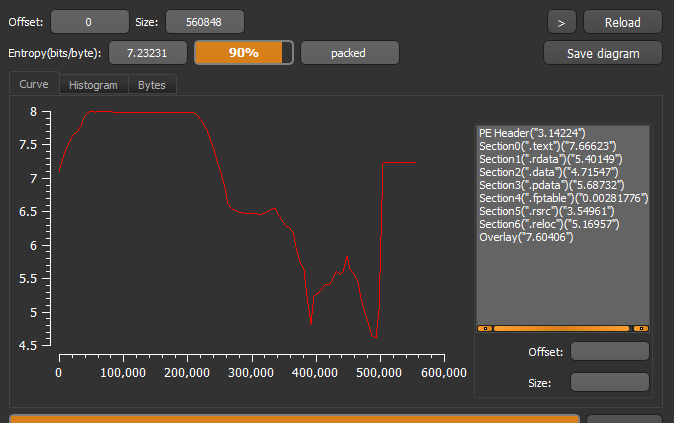
Task: Click the section list horizontal scrollbar thumb
Action: tap(561, 328)
